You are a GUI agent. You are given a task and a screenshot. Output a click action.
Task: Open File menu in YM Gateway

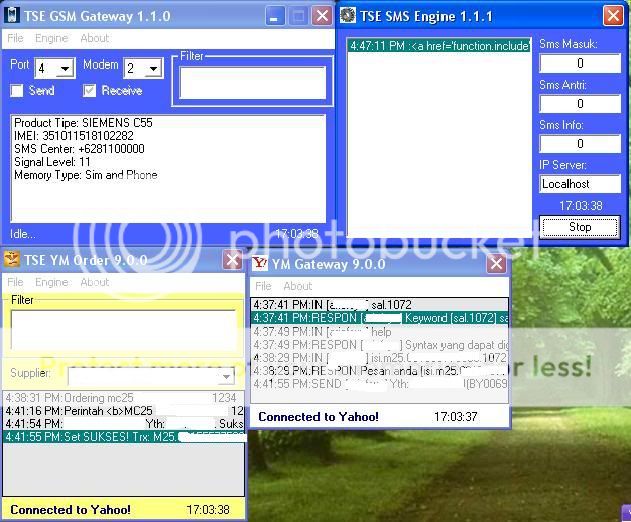(263, 286)
